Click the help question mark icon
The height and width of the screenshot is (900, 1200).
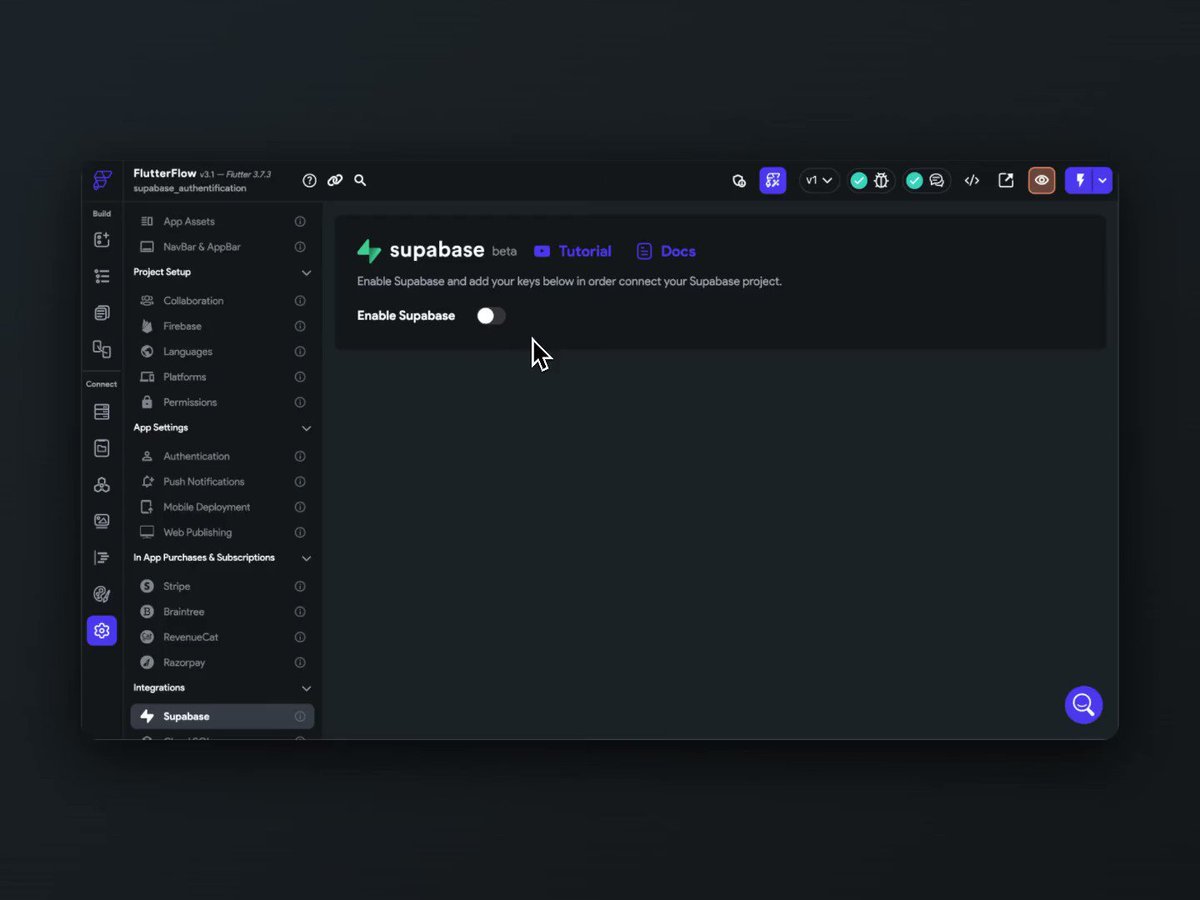tap(310, 181)
